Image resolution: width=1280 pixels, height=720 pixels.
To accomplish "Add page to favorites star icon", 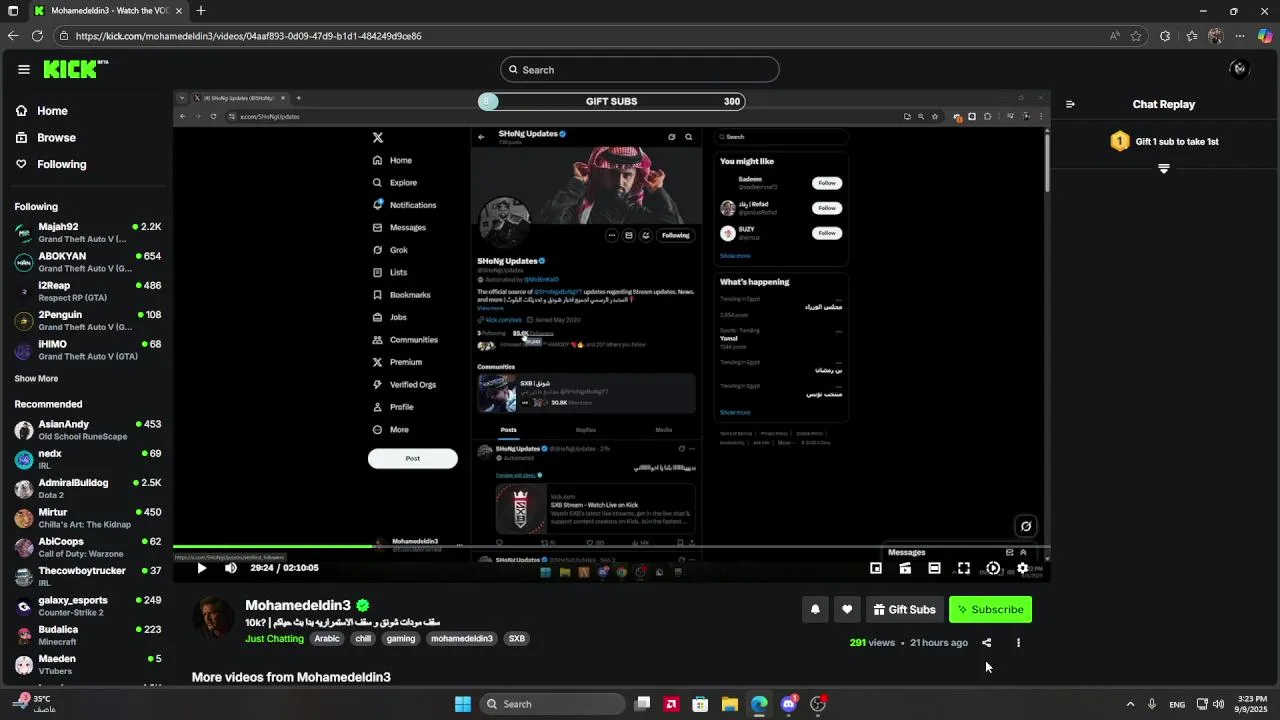I will [1136, 36].
